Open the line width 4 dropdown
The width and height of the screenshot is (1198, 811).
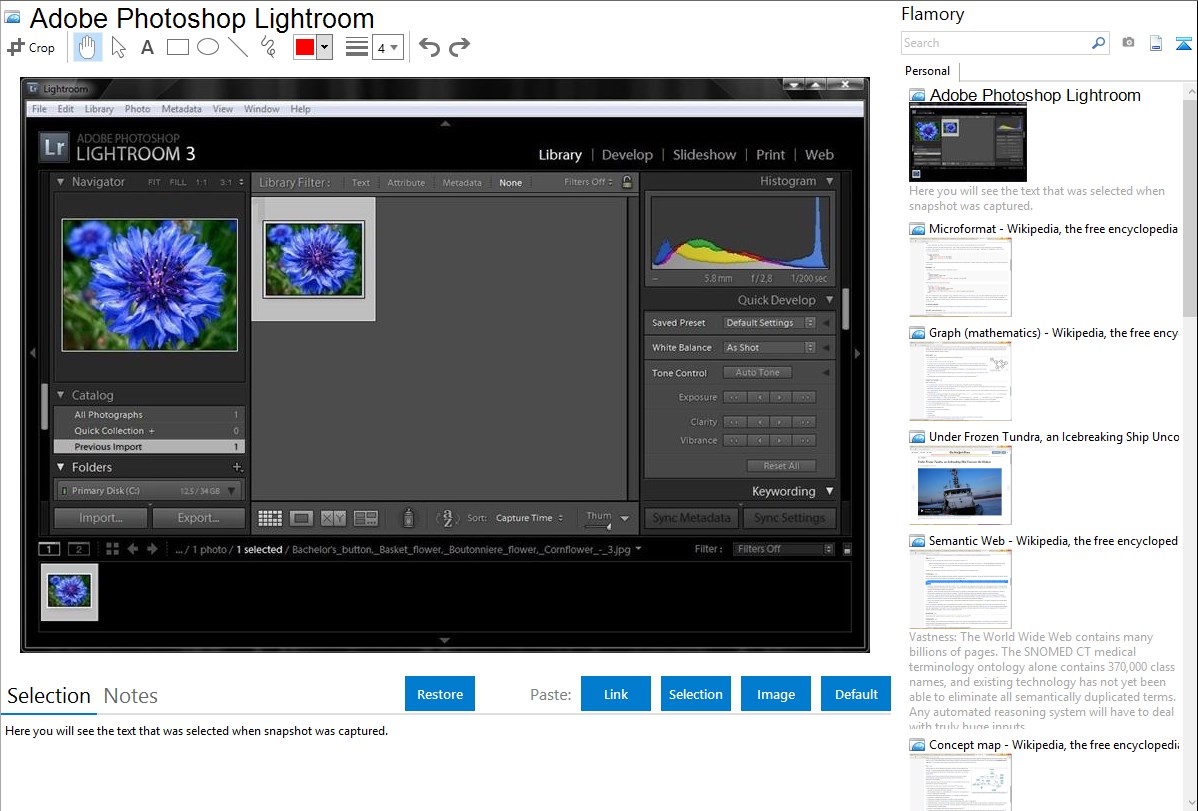387,47
